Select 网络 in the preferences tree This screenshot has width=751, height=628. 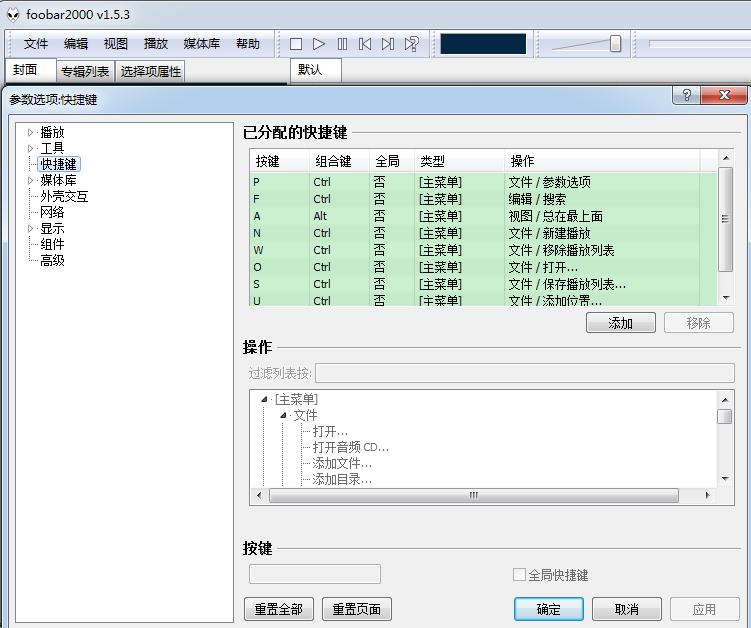(52, 212)
